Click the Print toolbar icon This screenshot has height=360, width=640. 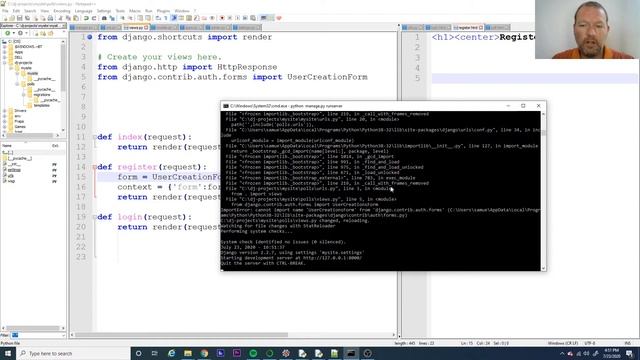coord(50,18)
